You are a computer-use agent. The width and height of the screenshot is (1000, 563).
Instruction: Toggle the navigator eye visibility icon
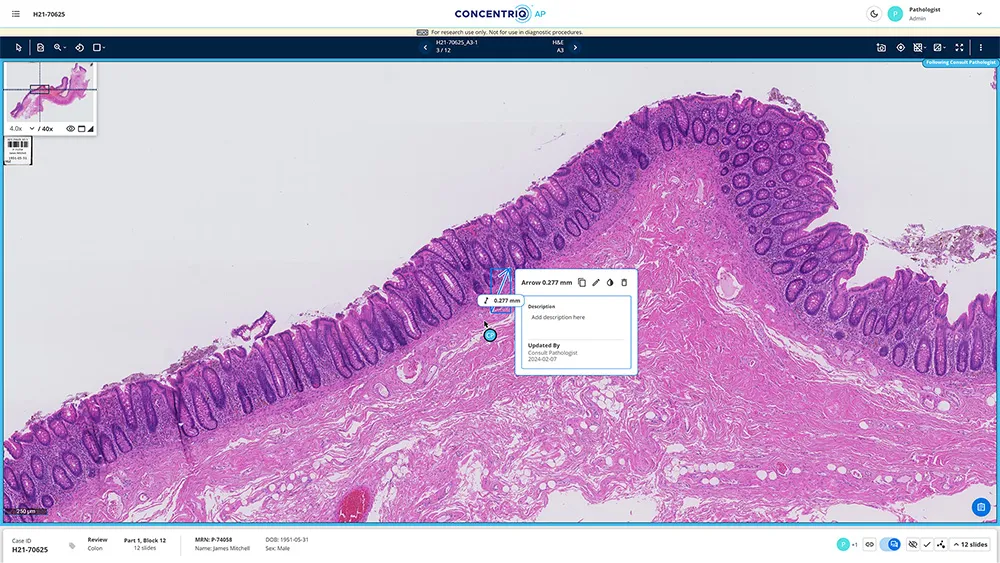[x=71, y=129]
